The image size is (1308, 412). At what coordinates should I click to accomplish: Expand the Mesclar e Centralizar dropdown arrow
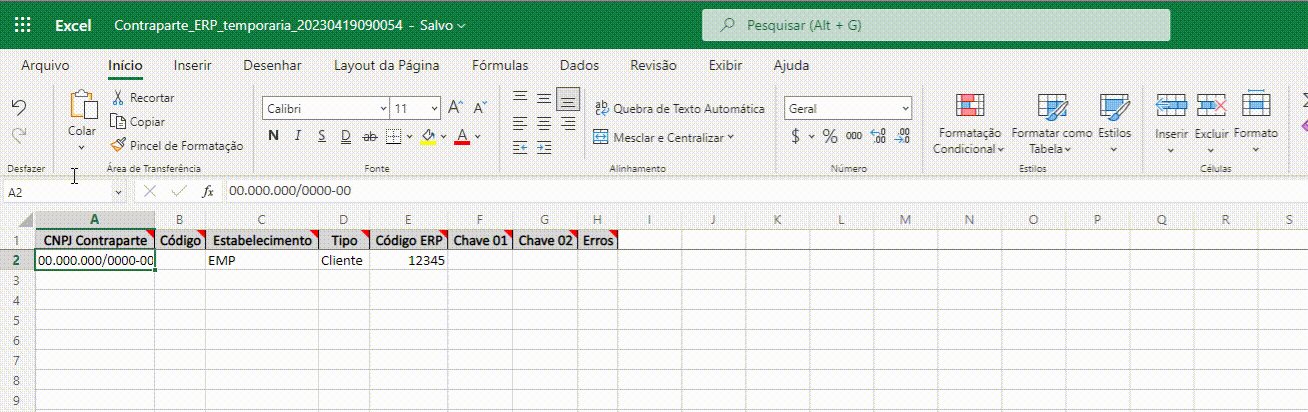coord(731,137)
